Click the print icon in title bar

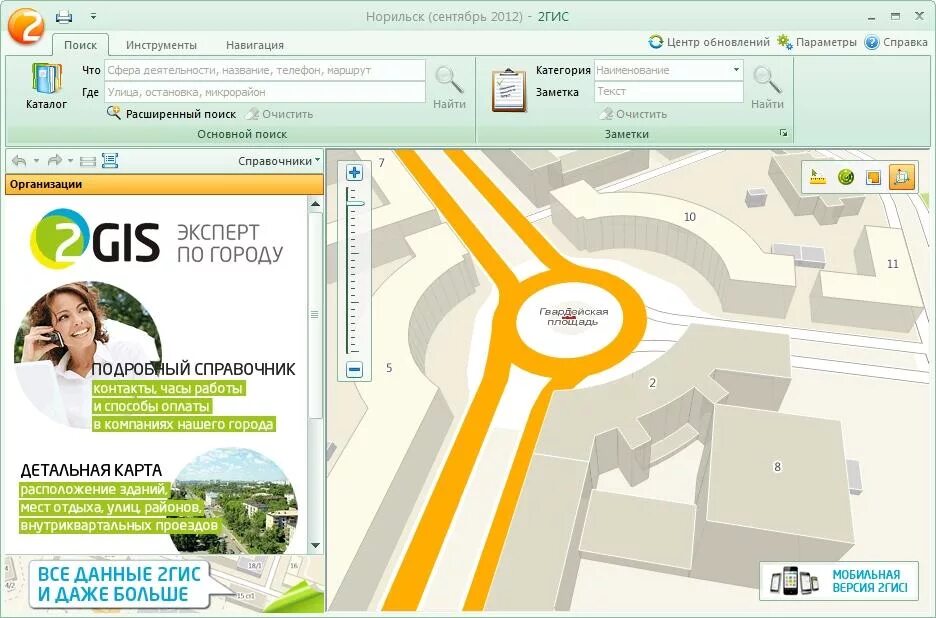pyautogui.click(x=64, y=17)
